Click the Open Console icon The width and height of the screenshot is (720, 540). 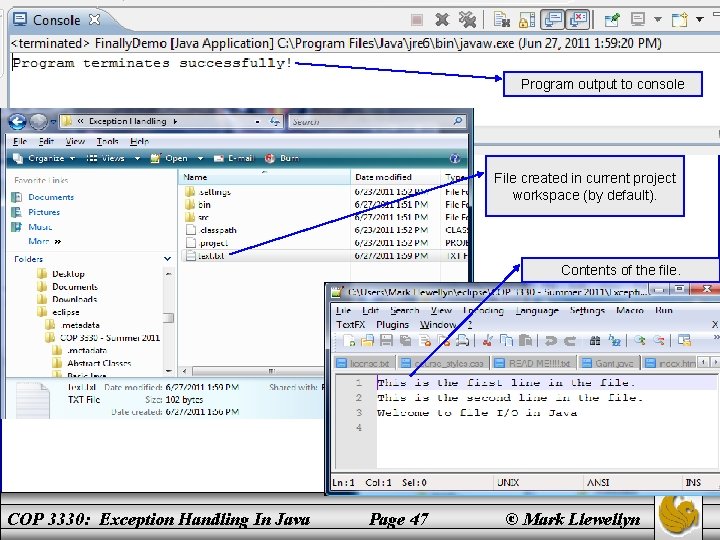point(680,20)
